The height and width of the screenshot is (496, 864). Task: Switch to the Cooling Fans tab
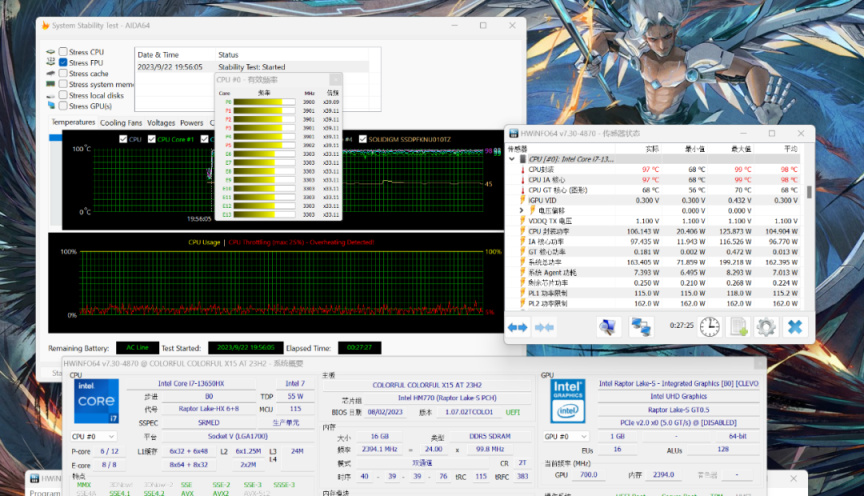(121, 123)
